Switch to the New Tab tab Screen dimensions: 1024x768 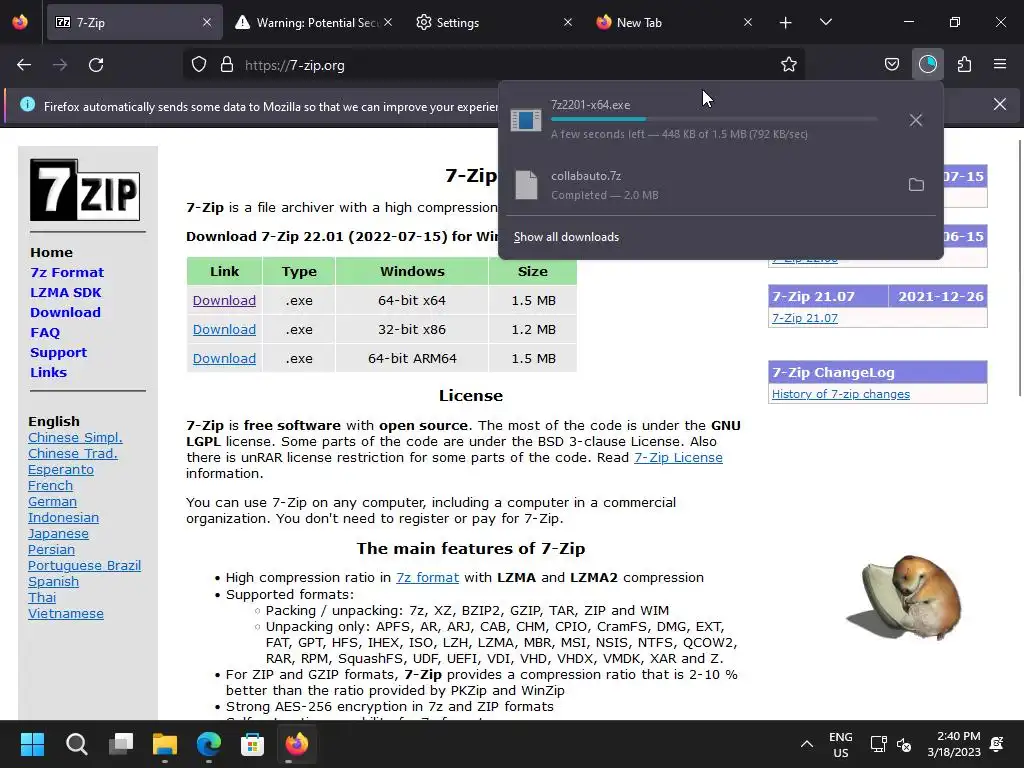click(x=673, y=23)
